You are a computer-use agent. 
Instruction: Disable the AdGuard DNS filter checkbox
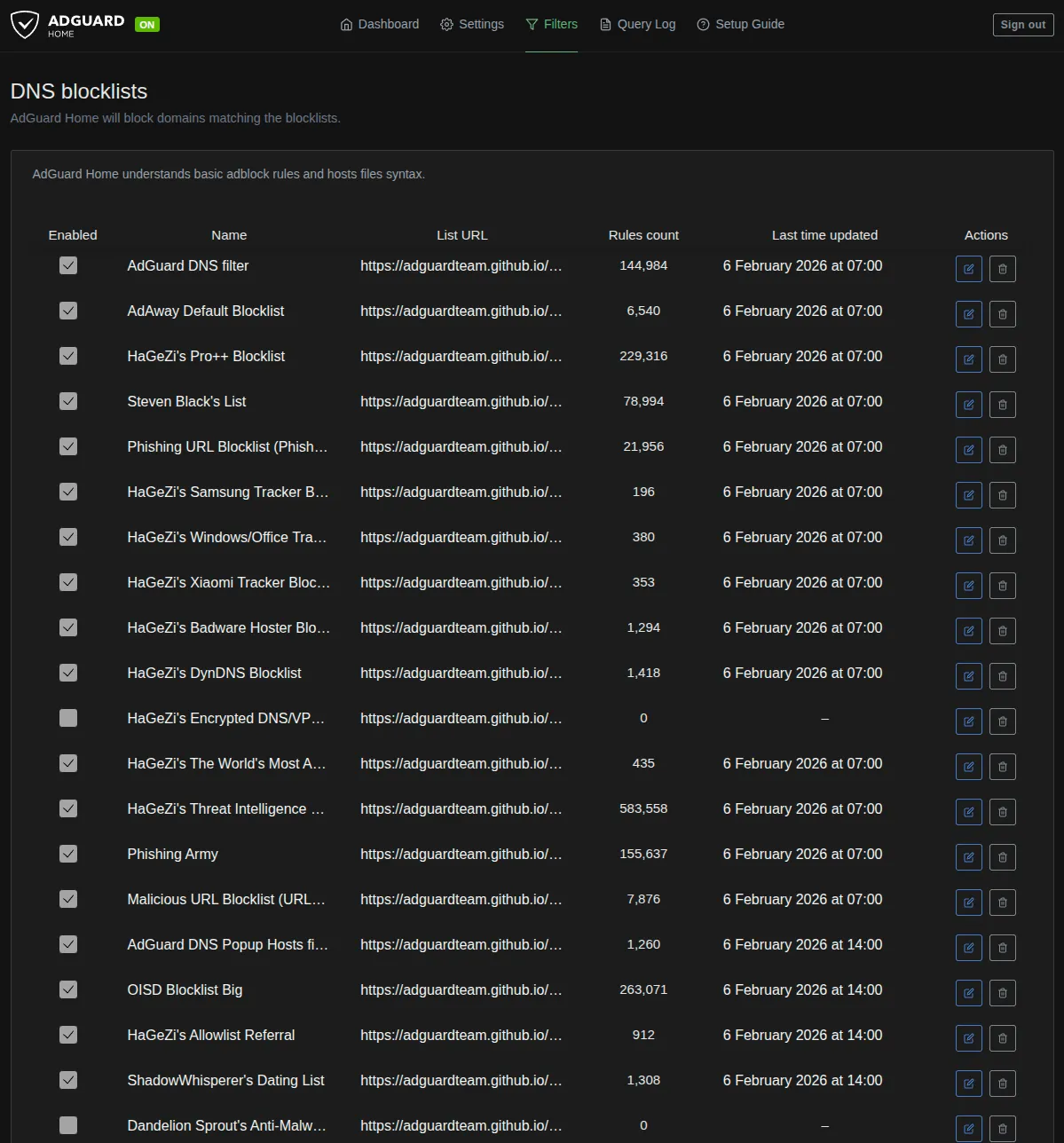click(x=68, y=265)
